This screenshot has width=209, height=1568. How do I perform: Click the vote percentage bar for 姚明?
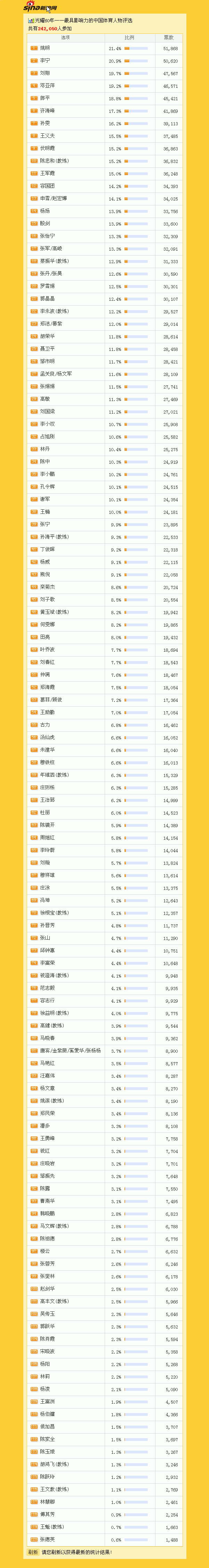(136, 48)
